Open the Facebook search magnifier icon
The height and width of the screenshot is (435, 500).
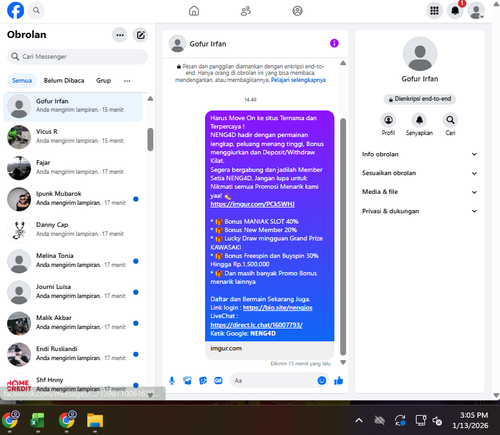click(36, 11)
